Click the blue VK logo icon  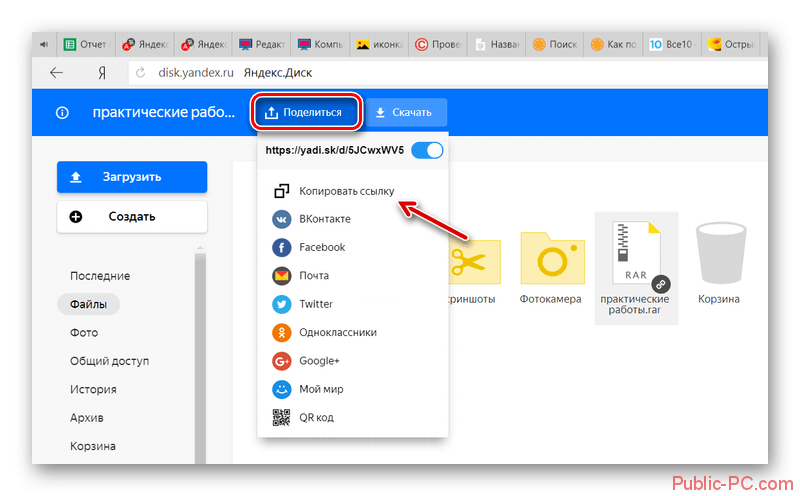point(281,219)
